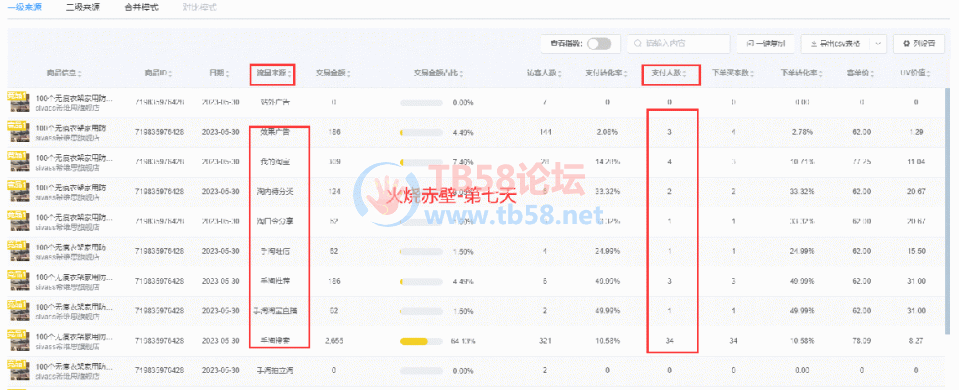Sort by 日期 column arrows
The width and height of the screenshot is (959, 390).
(x=227, y=74)
